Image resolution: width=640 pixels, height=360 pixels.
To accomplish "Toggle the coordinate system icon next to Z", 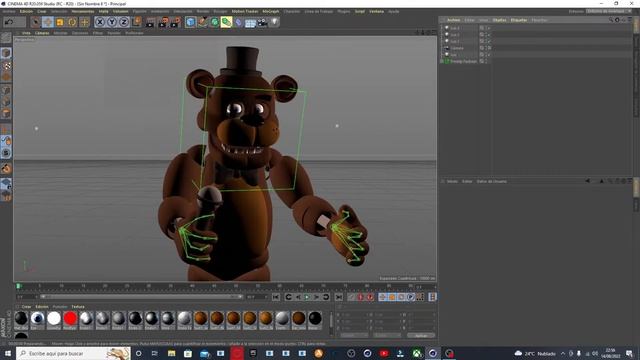I will click(137, 21).
